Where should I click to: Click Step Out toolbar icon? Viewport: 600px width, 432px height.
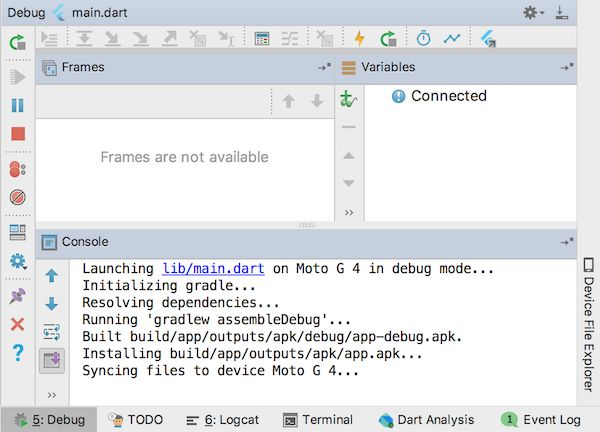pyautogui.click(x=170, y=39)
